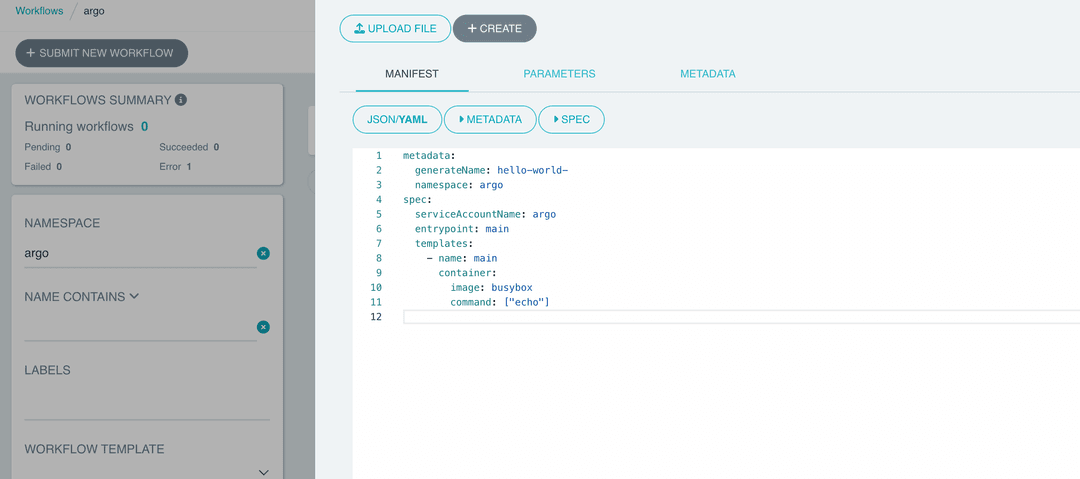Screen dimensions: 1080x479
Task: Clear the namespace field with its x icon
Action: [x=263, y=254]
